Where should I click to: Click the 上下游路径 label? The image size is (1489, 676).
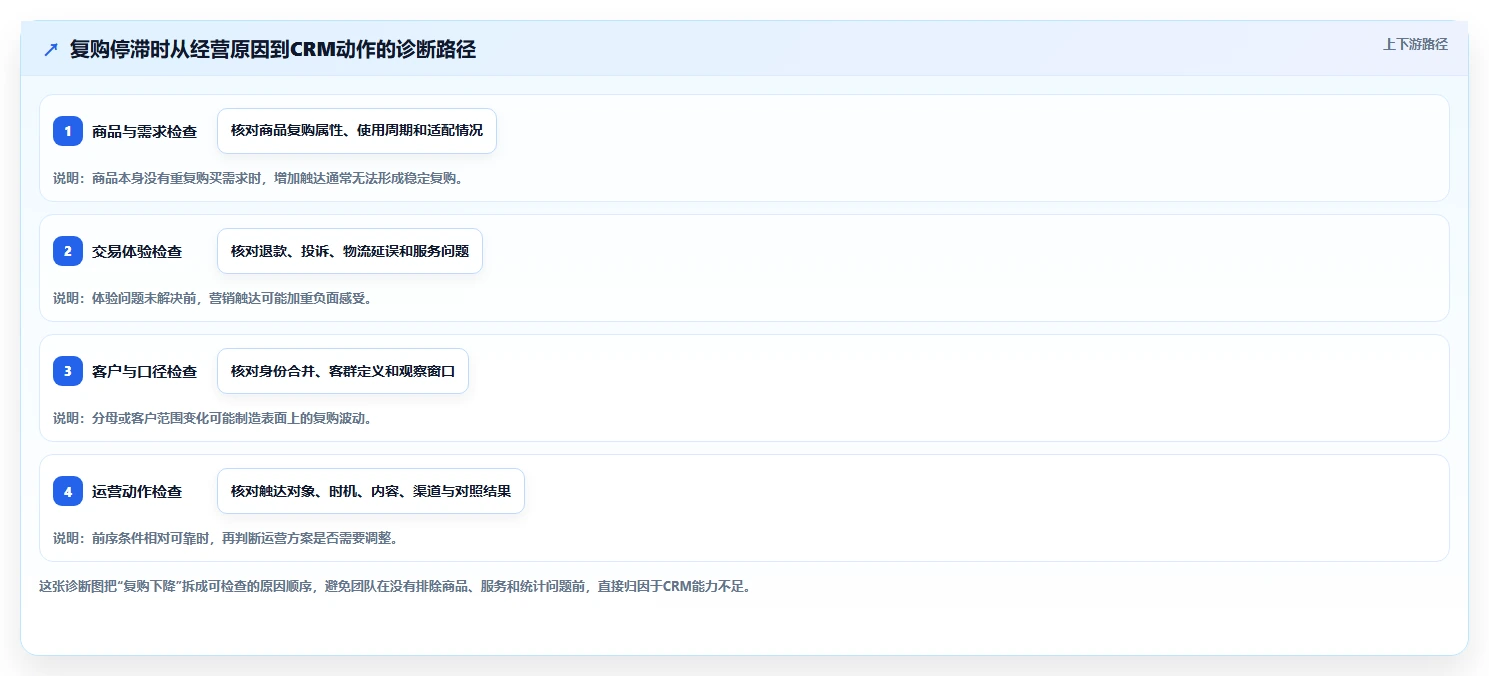pyautogui.click(x=1415, y=44)
